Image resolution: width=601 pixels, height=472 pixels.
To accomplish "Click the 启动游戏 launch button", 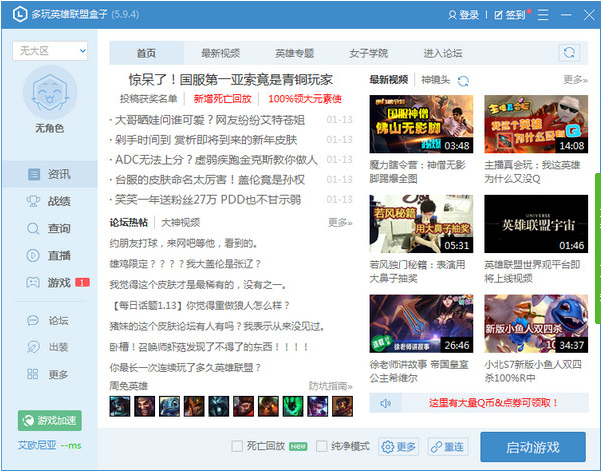I will (x=533, y=447).
